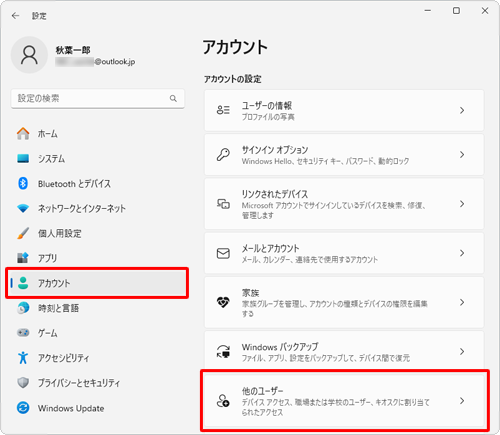Click the Bluetooth icon in the sidebar
Image resolution: width=500 pixels, height=435 pixels.
coord(23,183)
